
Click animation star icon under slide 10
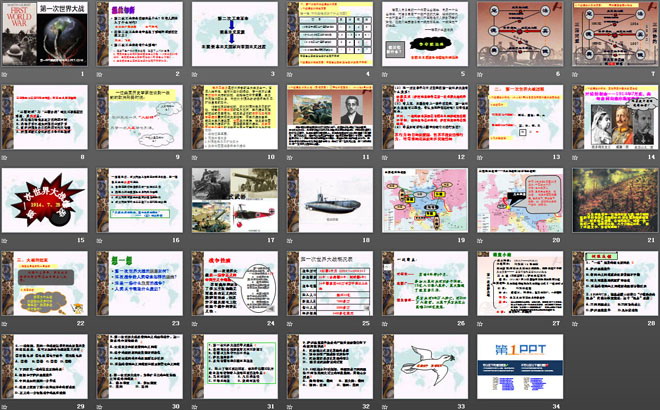pyautogui.click(x=195, y=158)
